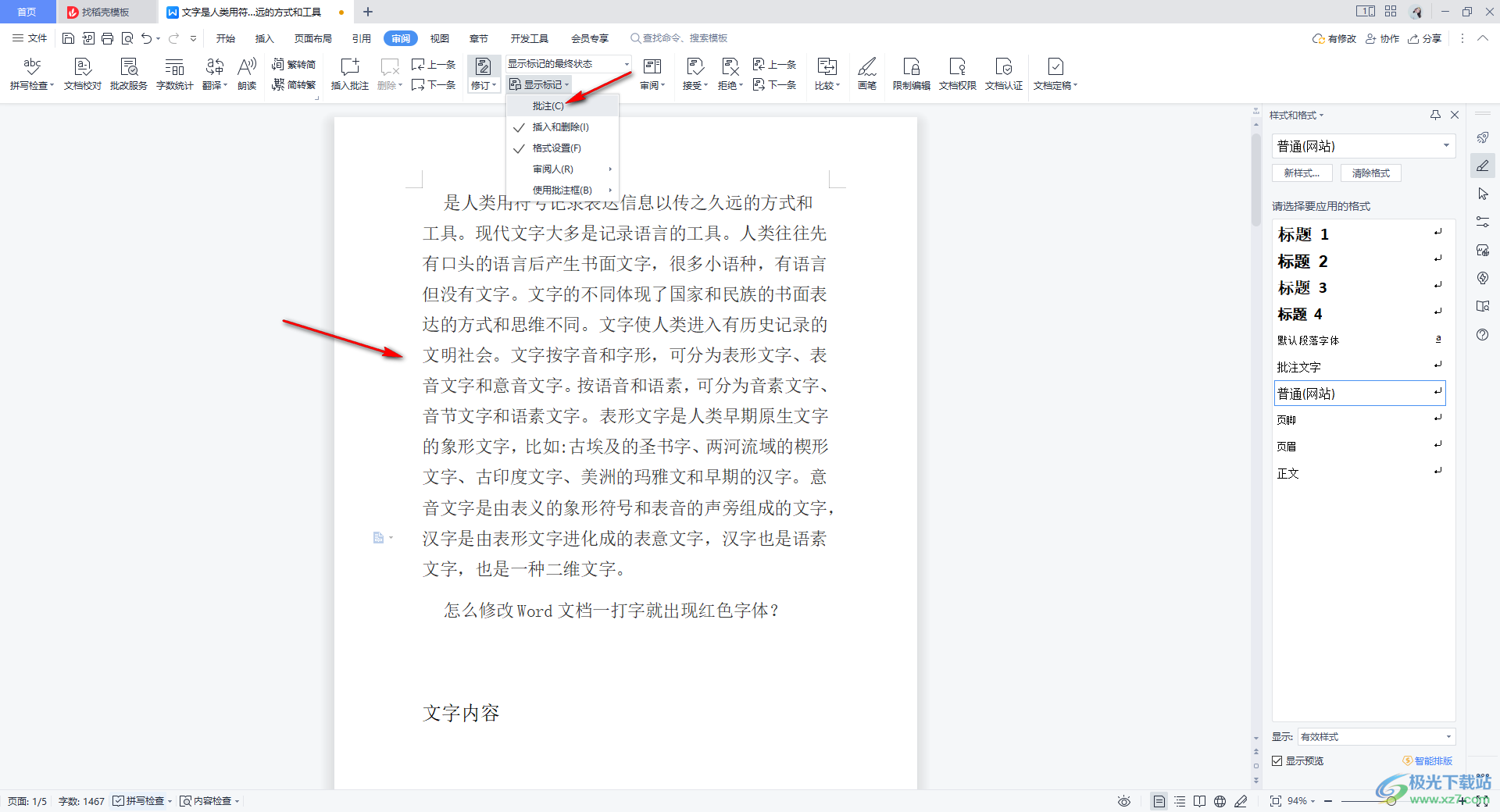This screenshot has width=1500, height=812.
Task: Click the 新样式... button
Action: (1302, 173)
